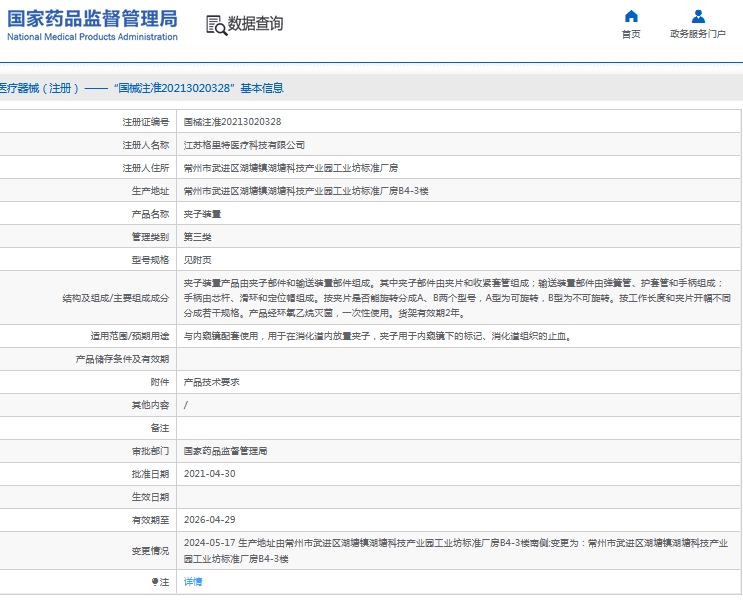Viewport: 743px width, 601px height.
Task: Click the 型号规格 label
Action: pyautogui.click(x=150, y=260)
